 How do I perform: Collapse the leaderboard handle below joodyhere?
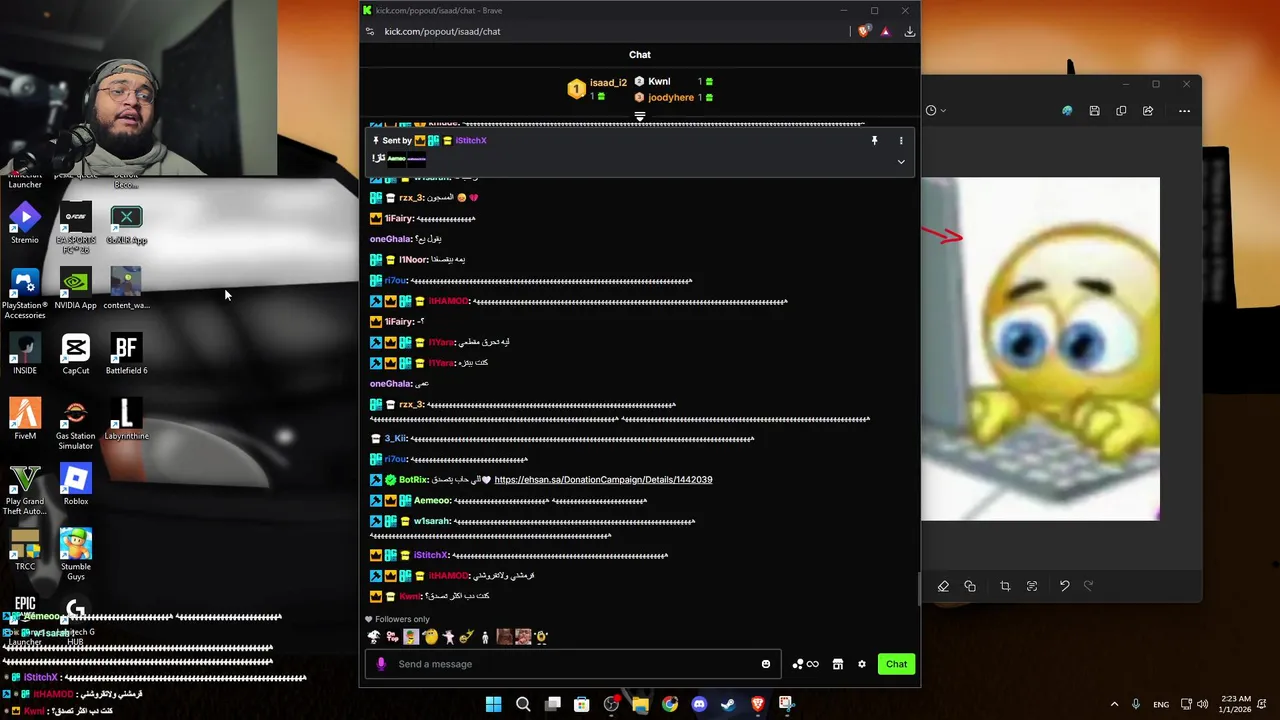pyautogui.click(x=640, y=116)
